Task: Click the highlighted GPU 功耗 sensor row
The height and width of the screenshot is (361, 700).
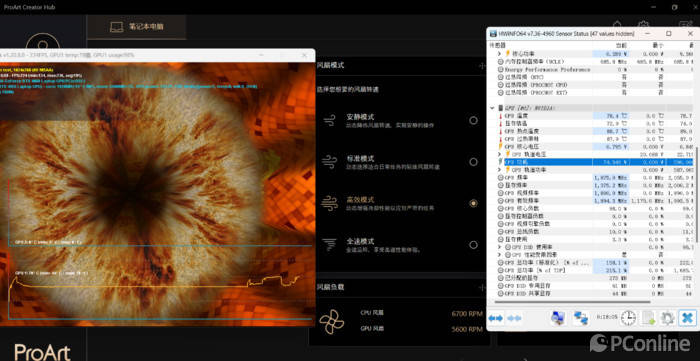Action: pos(592,162)
